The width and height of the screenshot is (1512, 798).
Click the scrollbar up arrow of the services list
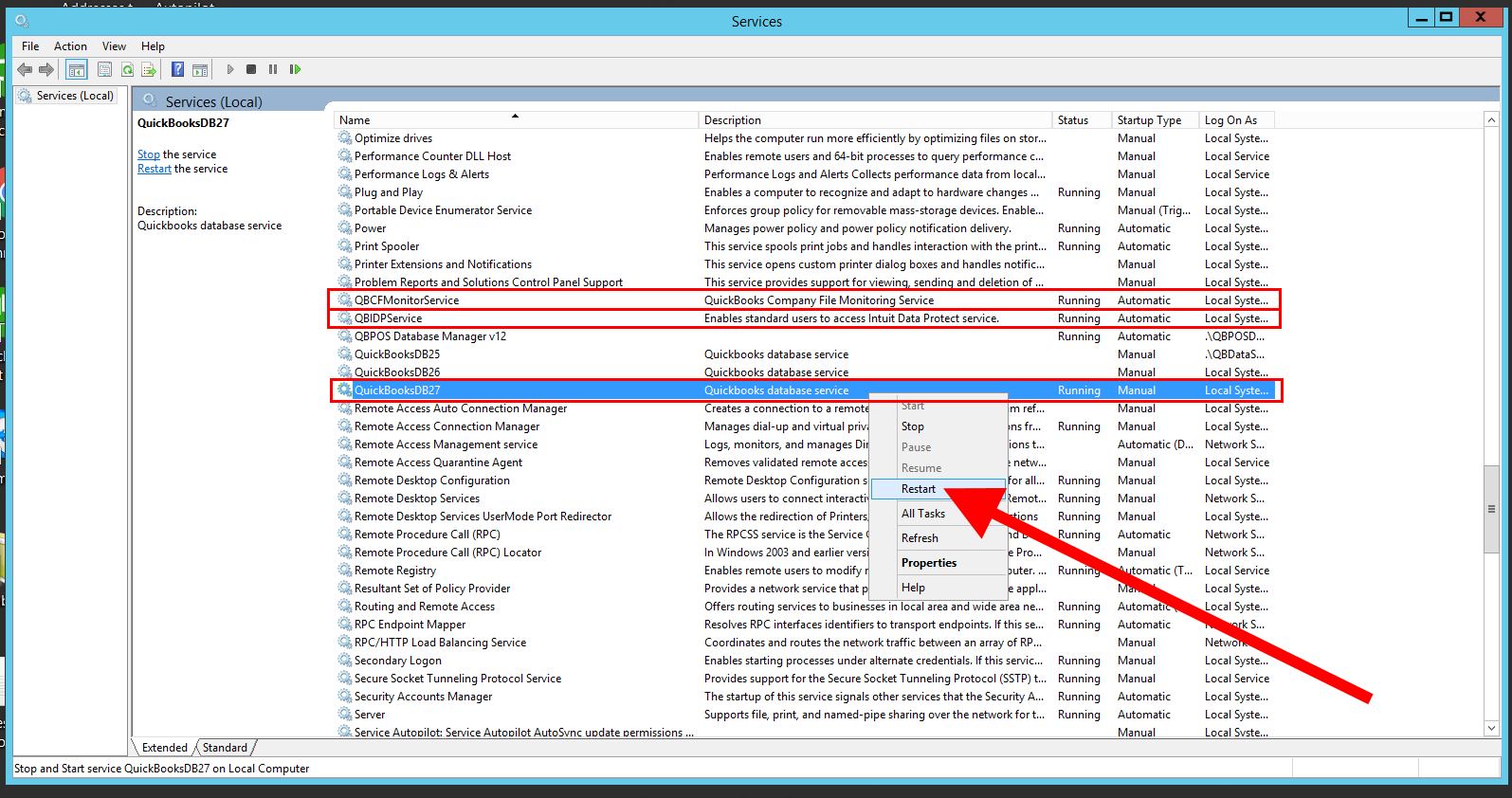point(1491,119)
